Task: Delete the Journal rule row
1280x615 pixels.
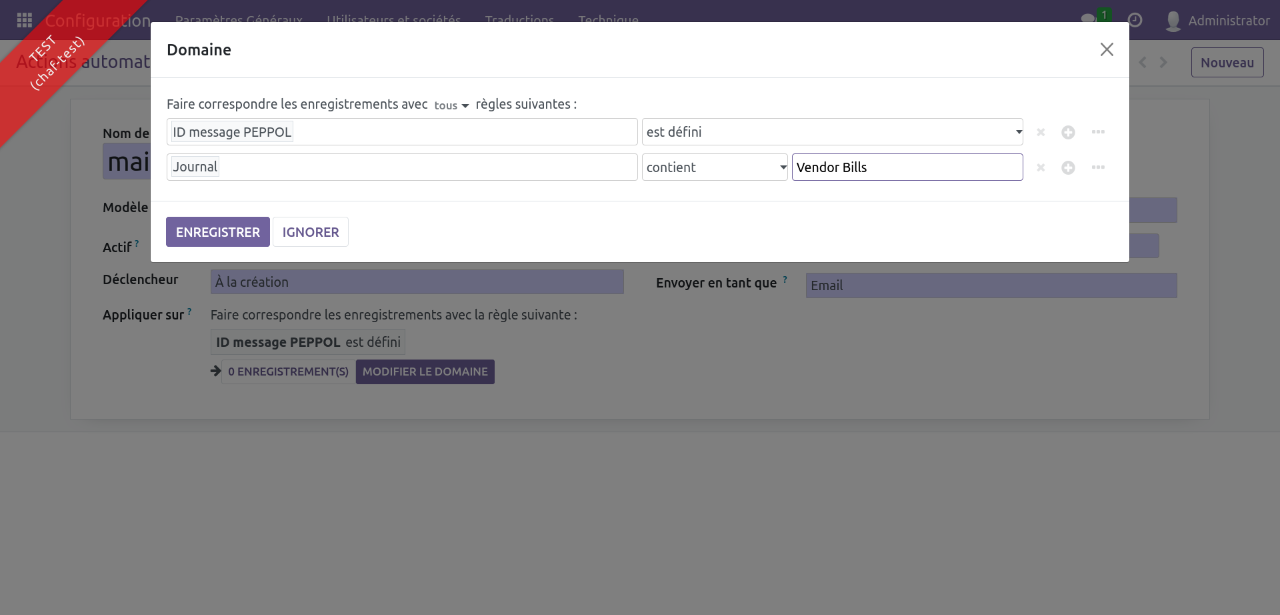Action: coord(1040,168)
